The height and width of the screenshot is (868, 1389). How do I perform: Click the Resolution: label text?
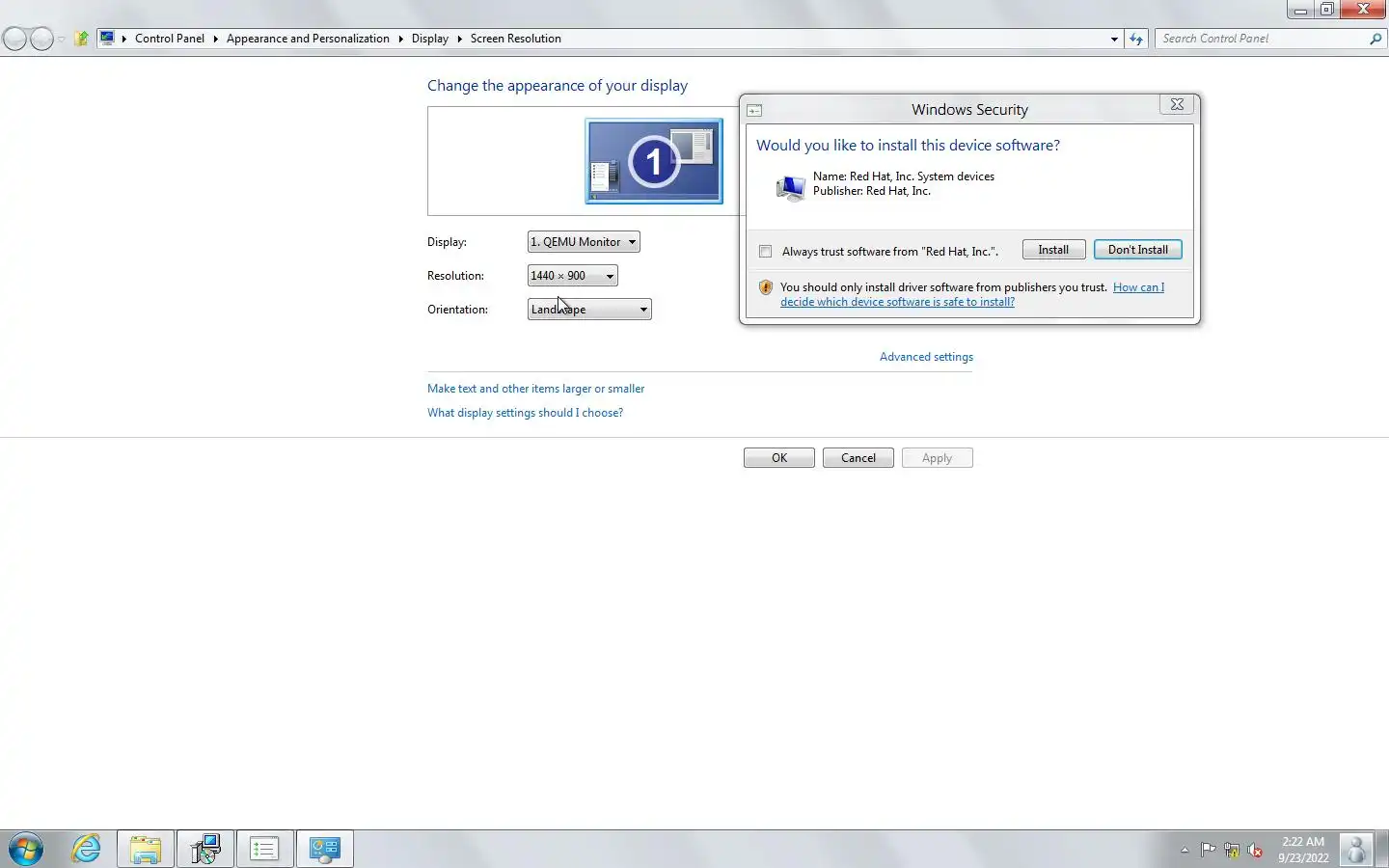455,276
